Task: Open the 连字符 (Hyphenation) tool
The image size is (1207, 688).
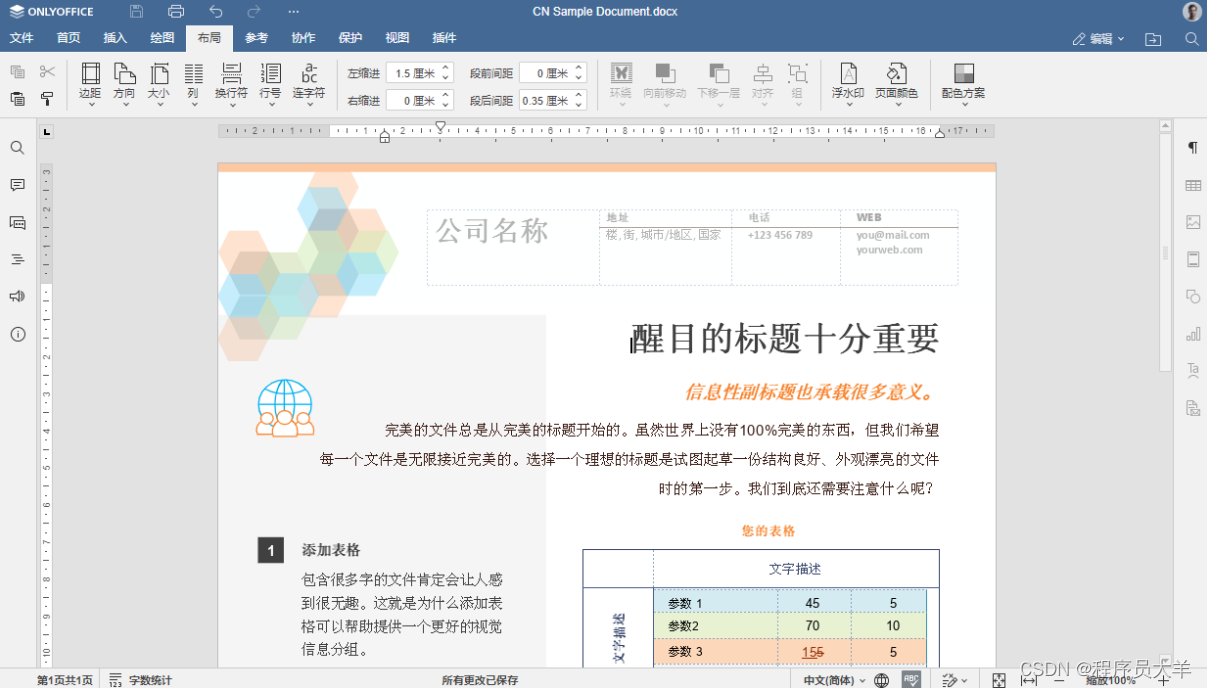Action: pos(309,83)
